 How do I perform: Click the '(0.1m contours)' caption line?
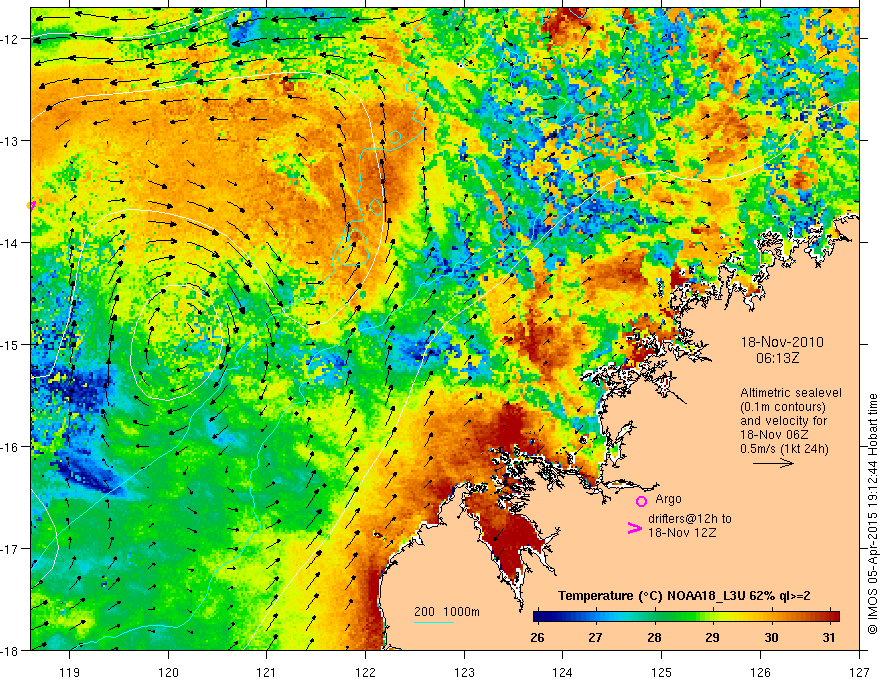[783, 407]
